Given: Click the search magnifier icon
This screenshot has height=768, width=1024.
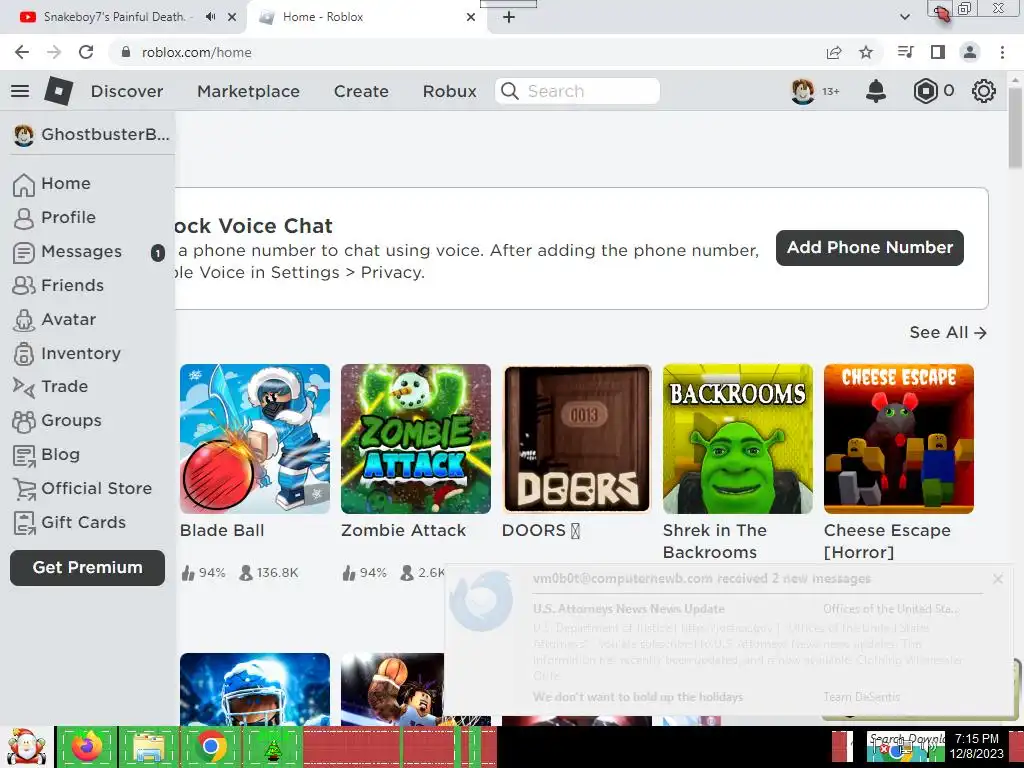Looking at the screenshot, I should click(x=509, y=91).
